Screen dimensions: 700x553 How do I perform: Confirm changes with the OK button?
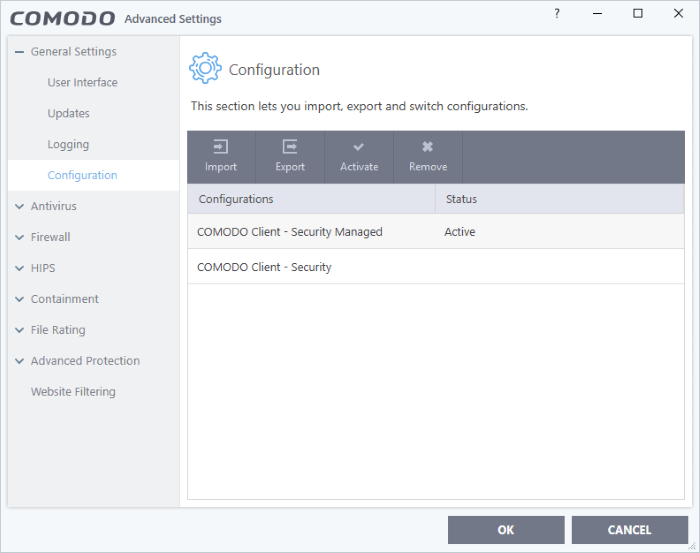pyautogui.click(x=506, y=530)
